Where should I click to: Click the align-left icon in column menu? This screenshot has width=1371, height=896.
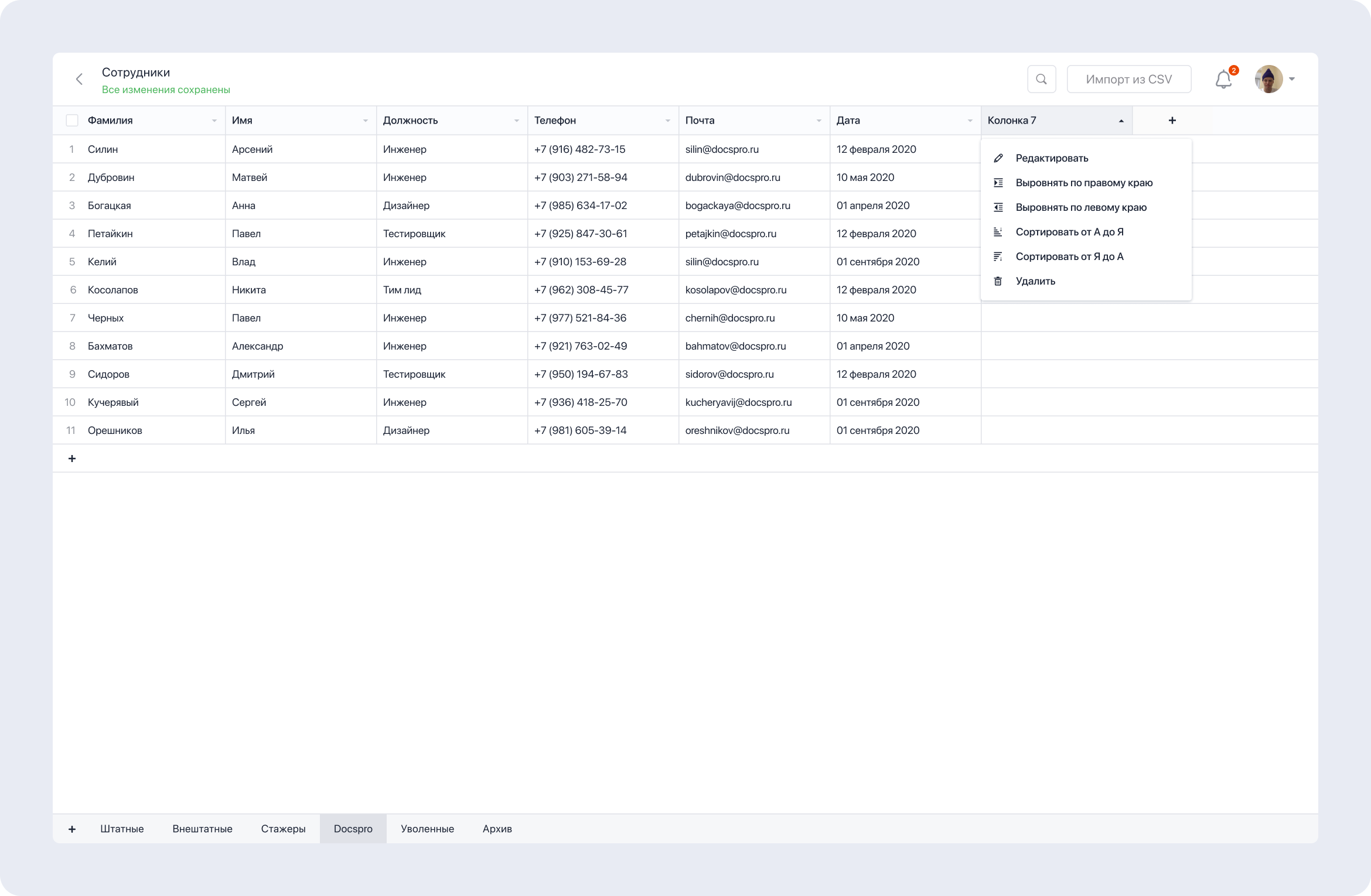[x=998, y=207]
